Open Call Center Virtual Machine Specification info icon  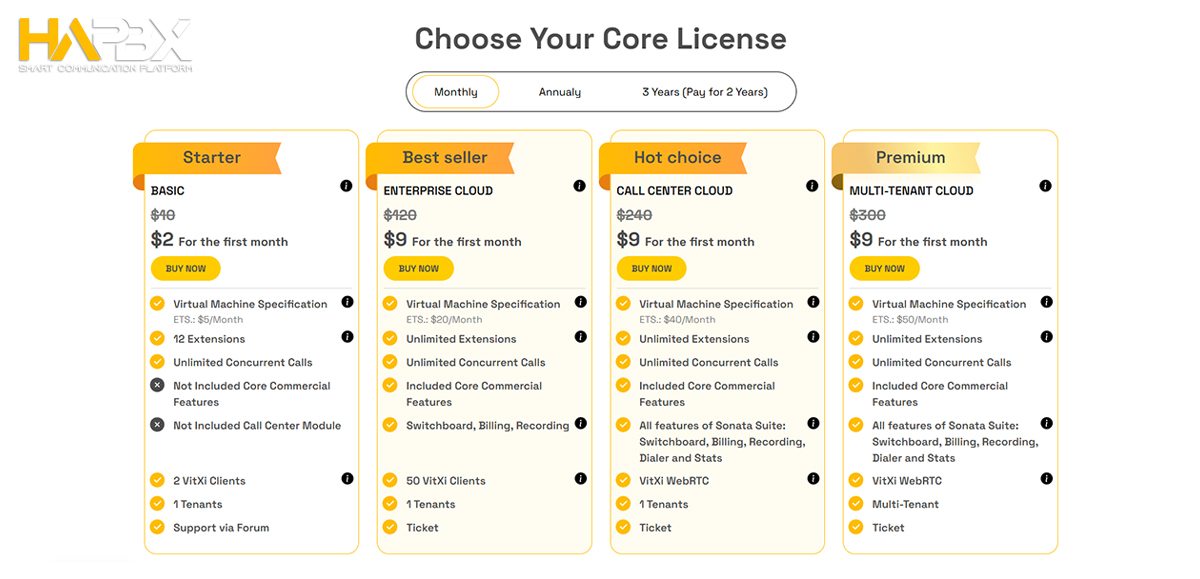coord(813,302)
